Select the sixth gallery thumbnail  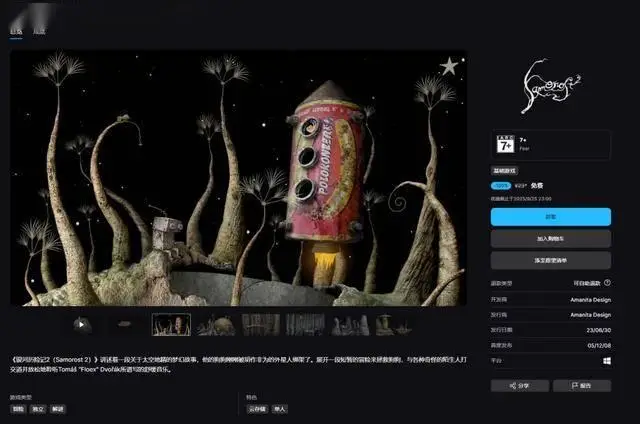(305, 325)
